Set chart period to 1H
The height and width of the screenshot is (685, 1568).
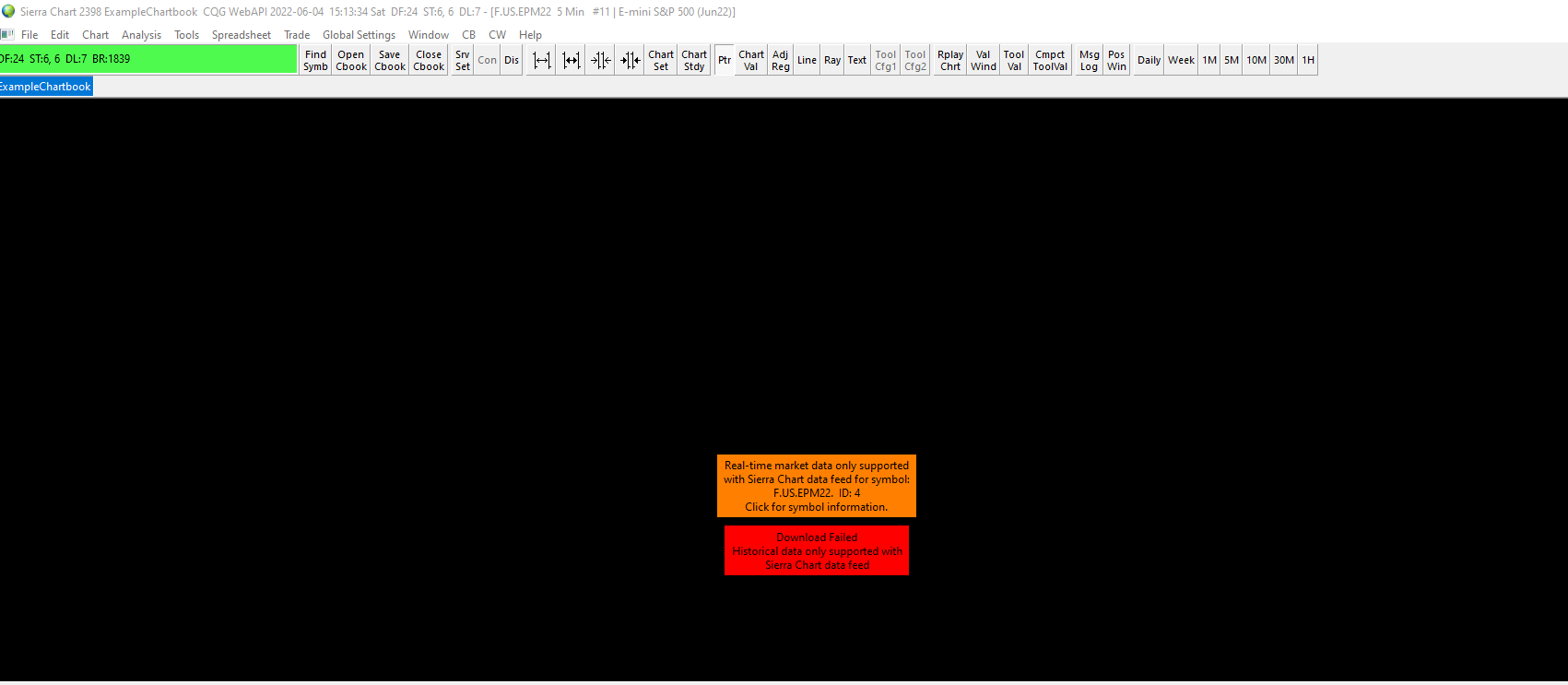pos(1308,60)
